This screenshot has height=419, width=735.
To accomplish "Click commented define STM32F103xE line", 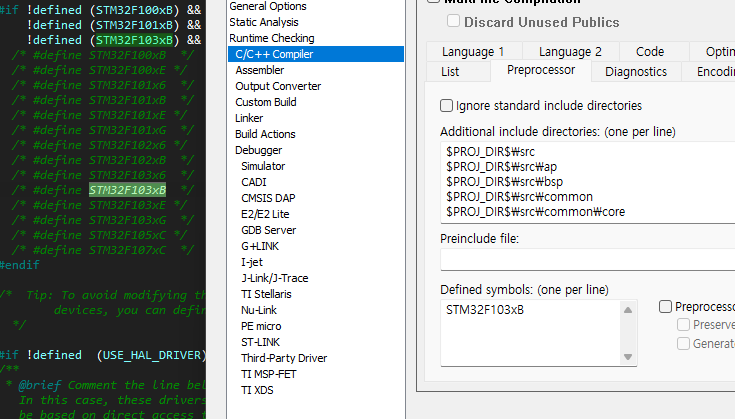I will point(99,205).
